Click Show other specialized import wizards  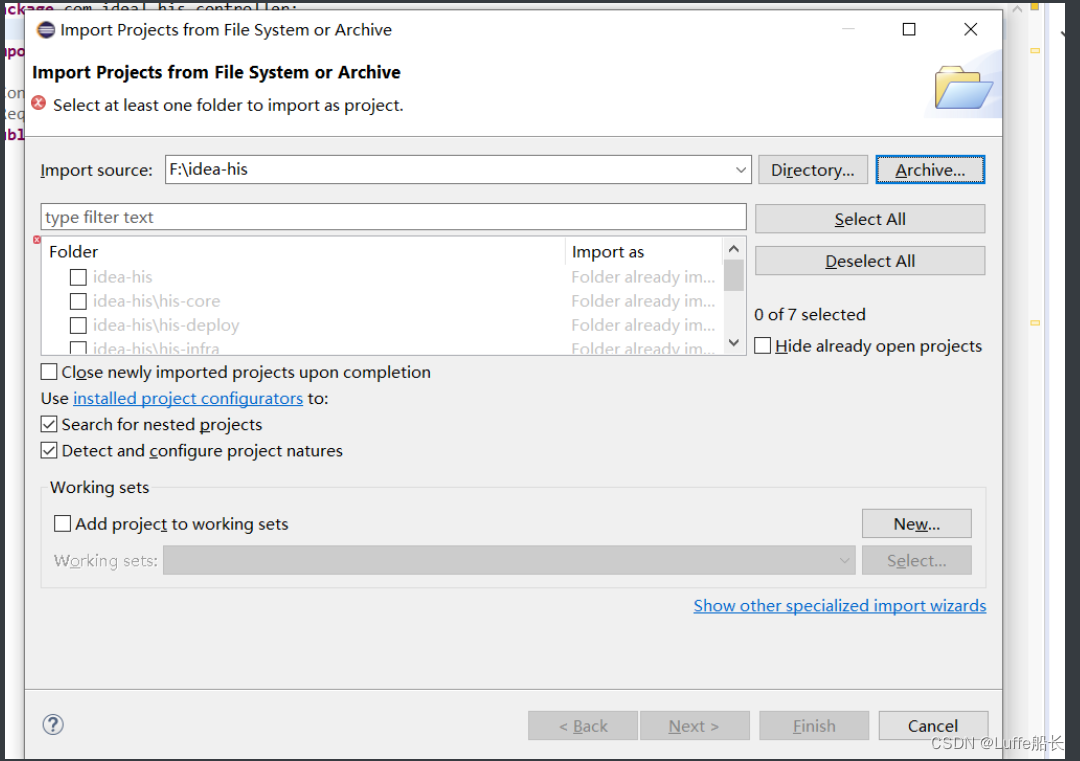tap(839, 605)
